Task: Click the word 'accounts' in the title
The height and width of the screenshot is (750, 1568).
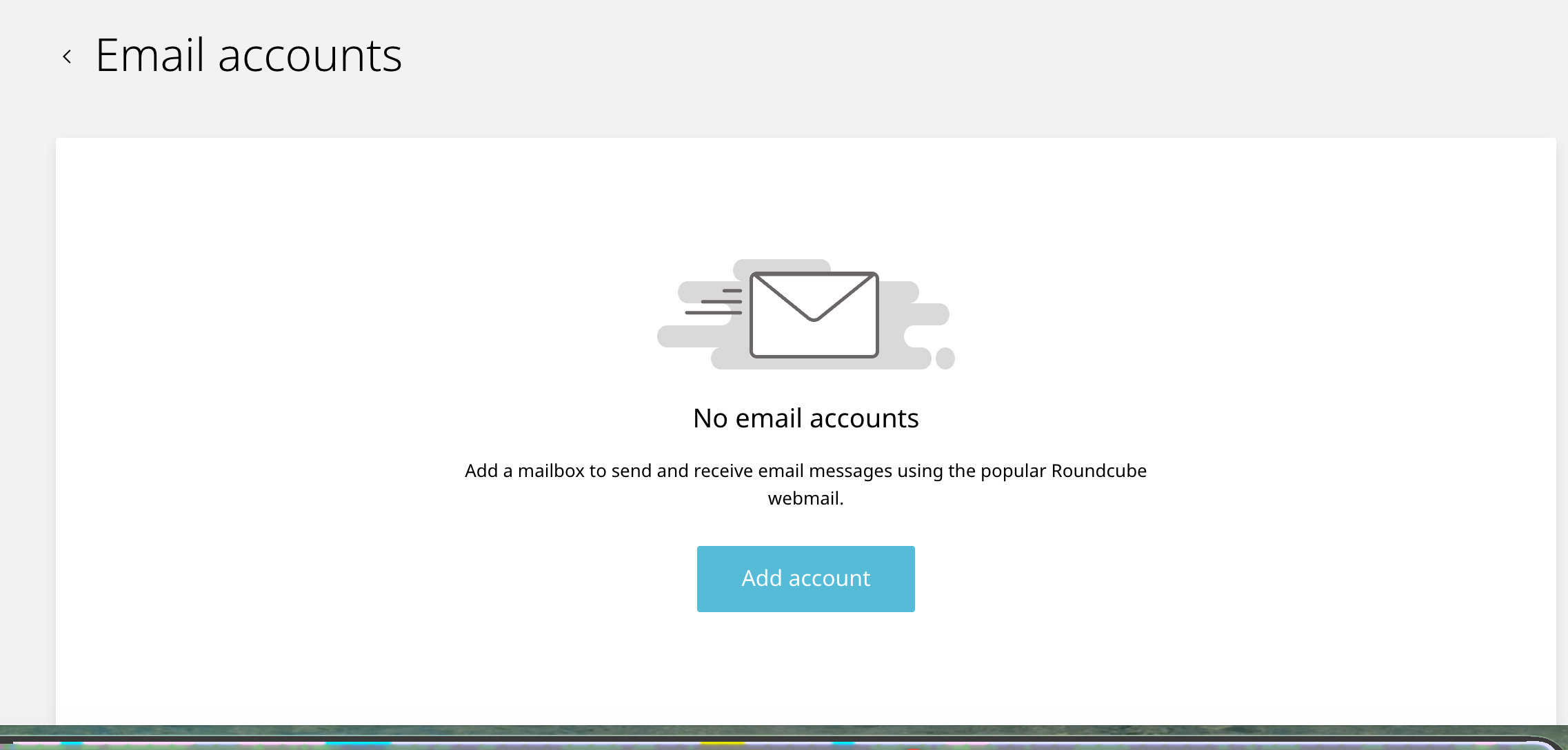Action: click(310, 58)
